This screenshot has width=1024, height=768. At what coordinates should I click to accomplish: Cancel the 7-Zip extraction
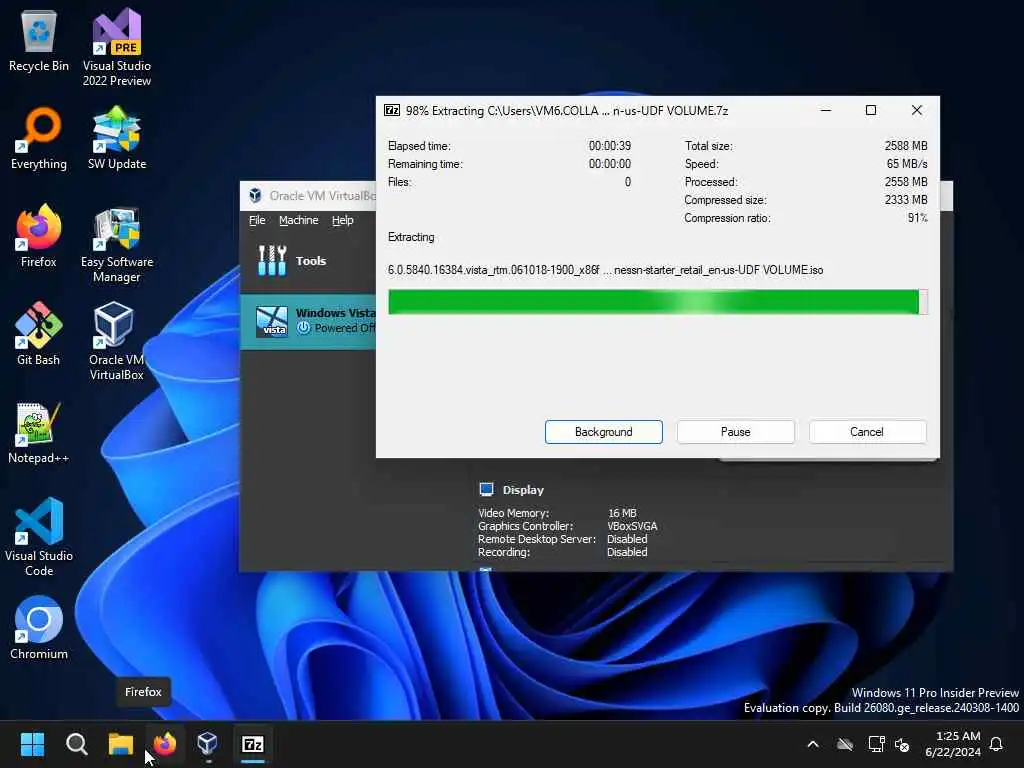[867, 432]
